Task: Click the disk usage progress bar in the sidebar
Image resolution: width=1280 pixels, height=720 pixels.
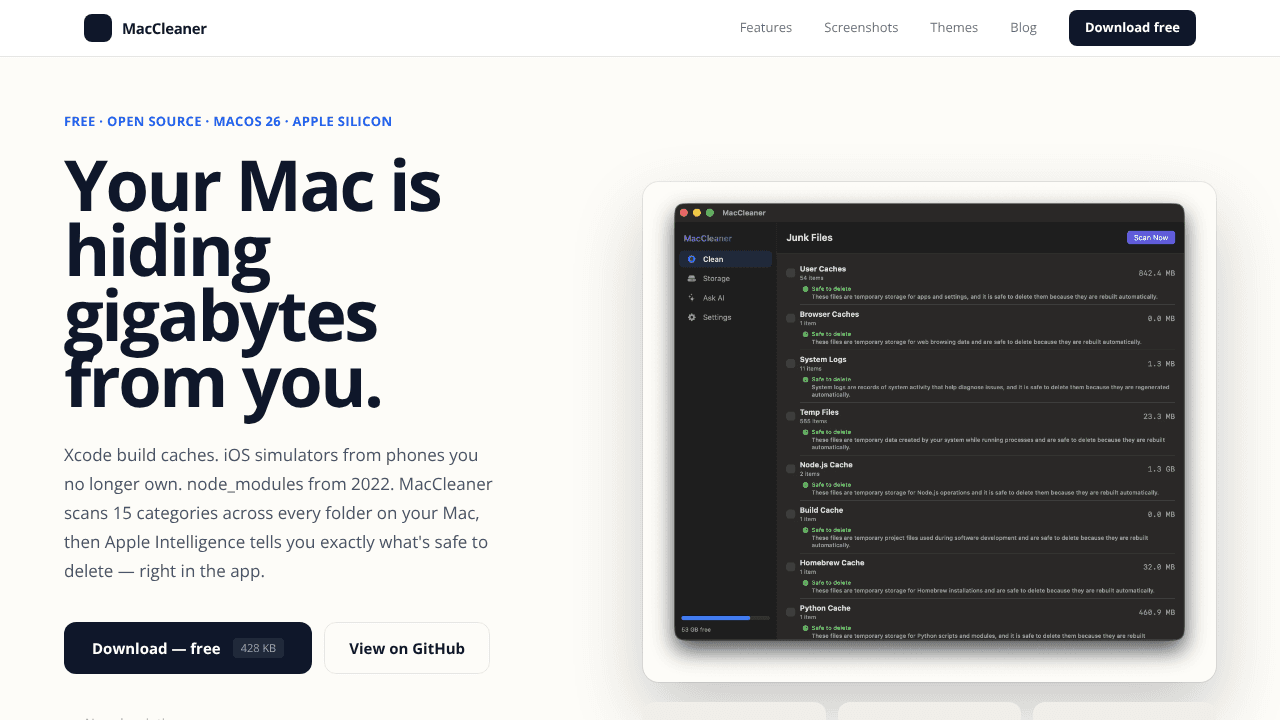Action: click(726, 618)
